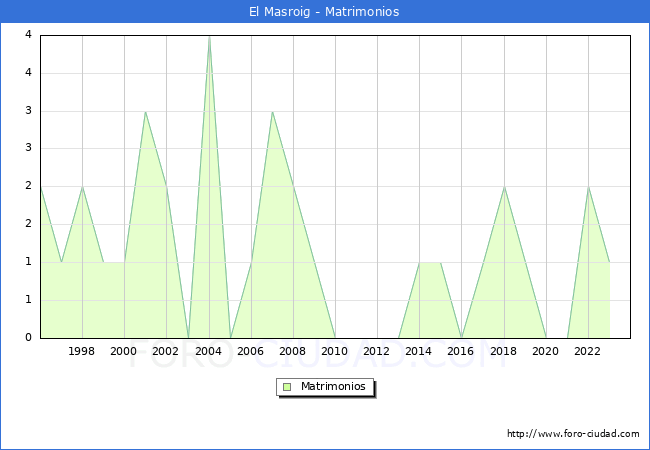Click the 1998 x-axis label
This screenshot has width=650, height=450.
(x=82, y=351)
